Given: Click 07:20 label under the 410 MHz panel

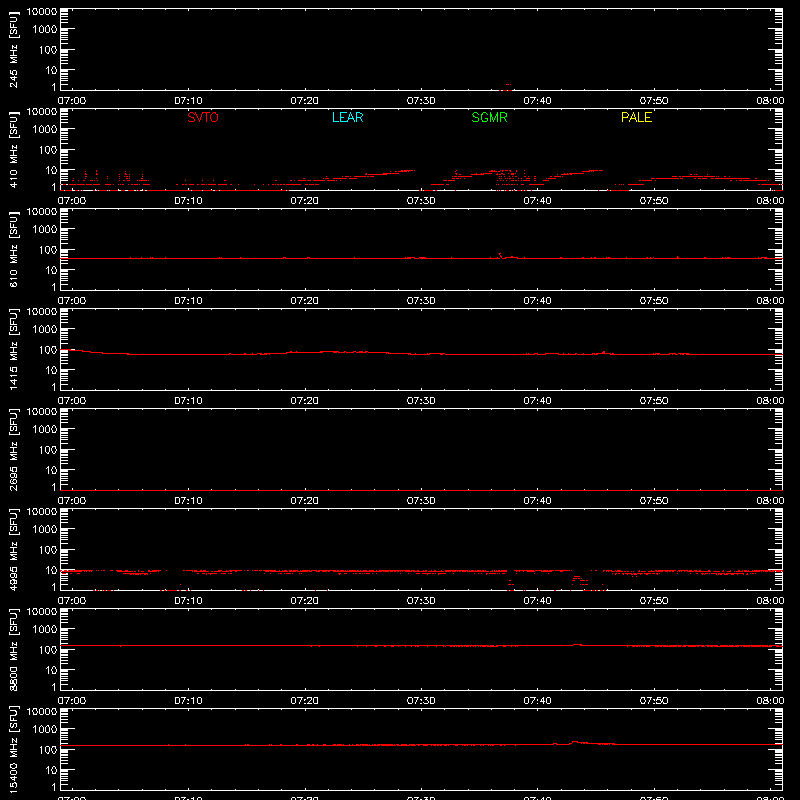Looking at the screenshot, I should (305, 201).
